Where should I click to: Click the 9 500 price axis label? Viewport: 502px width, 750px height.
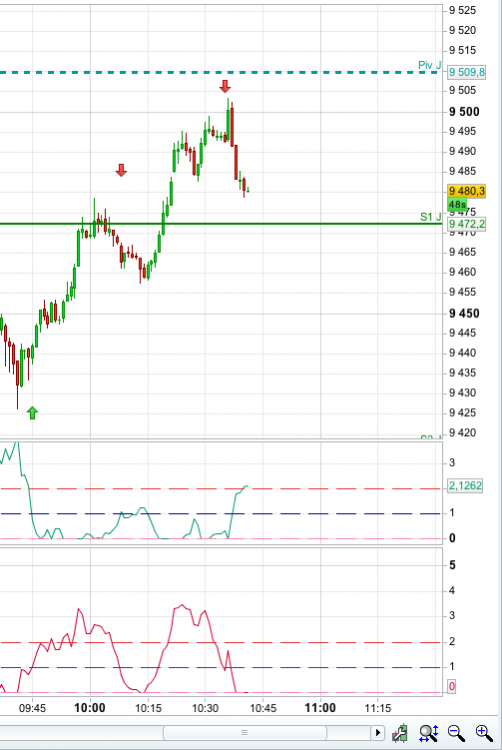tap(464, 111)
